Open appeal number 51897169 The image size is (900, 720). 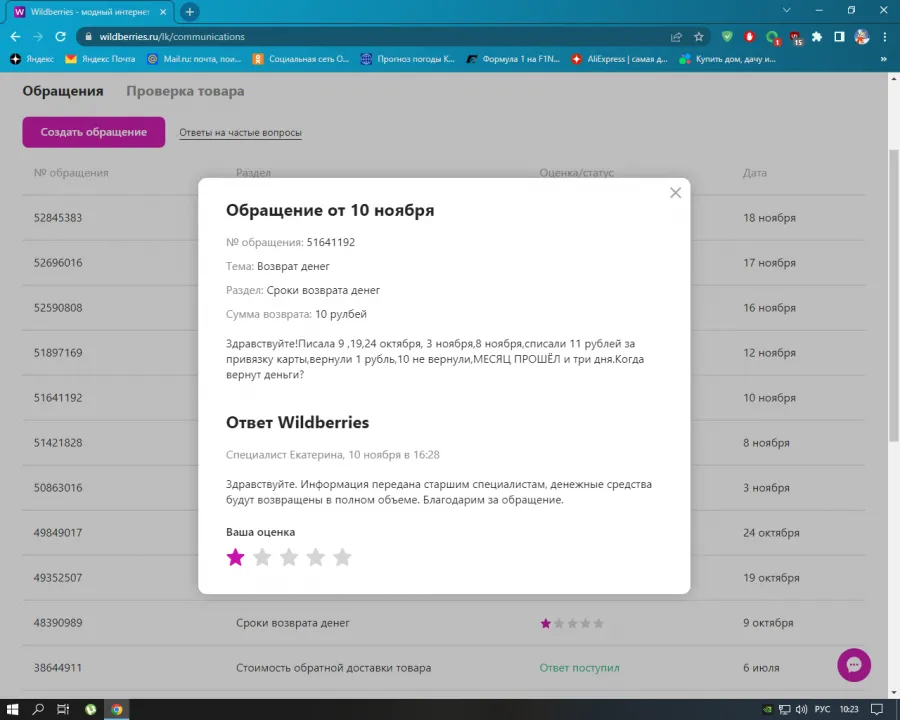(x=58, y=353)
